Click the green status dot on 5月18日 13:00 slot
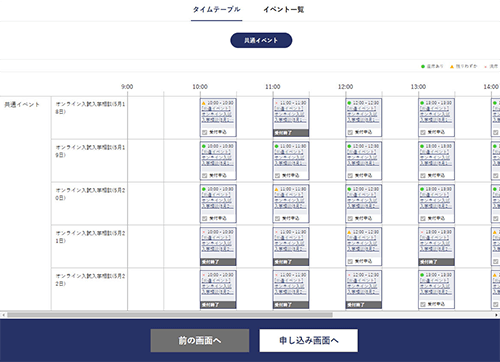500x362 pixels. 422,103
